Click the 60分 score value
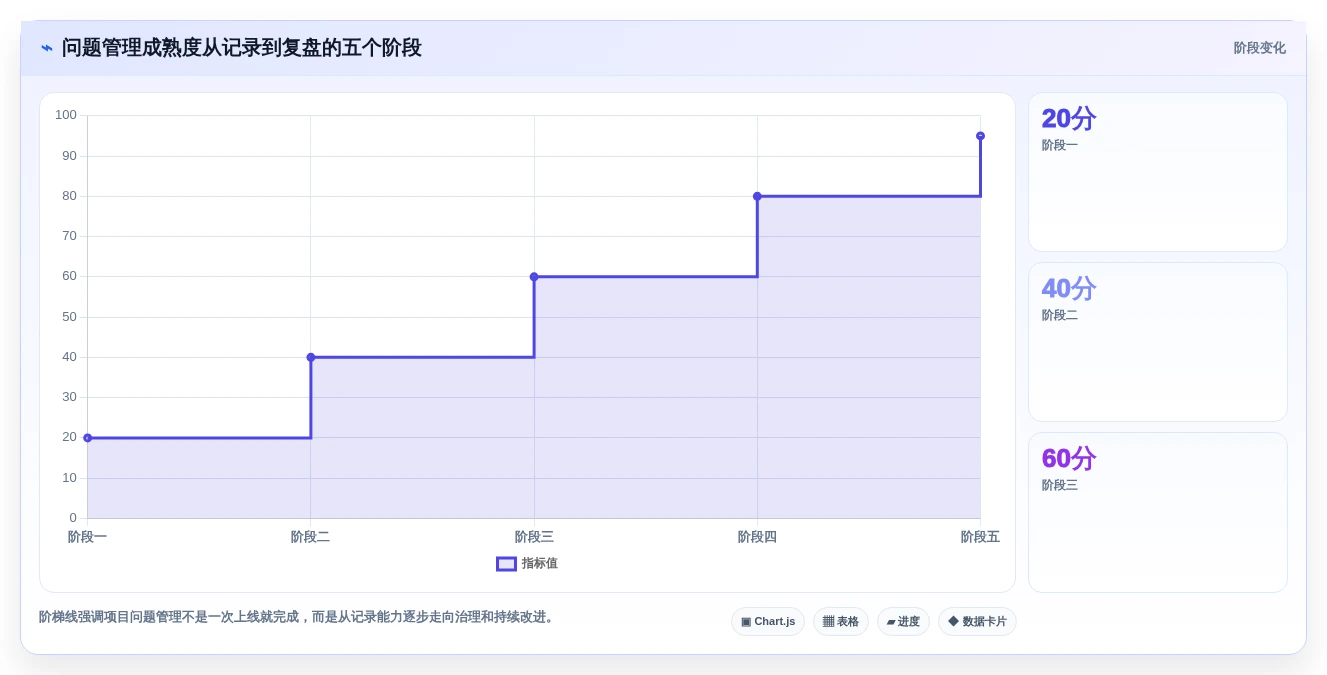 [x=1069, y=458]
